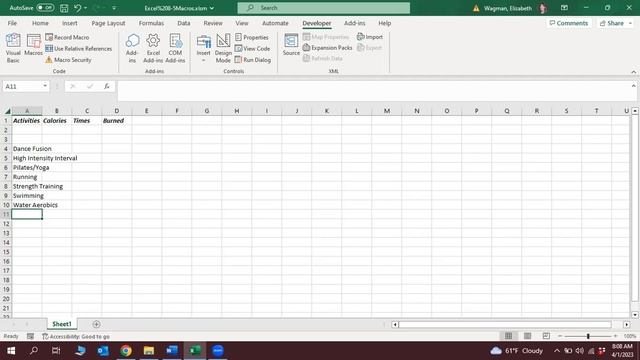The height and width of the screenshot is (360, 640).
Task: Click in the Search box
Action: coord(324,8)
